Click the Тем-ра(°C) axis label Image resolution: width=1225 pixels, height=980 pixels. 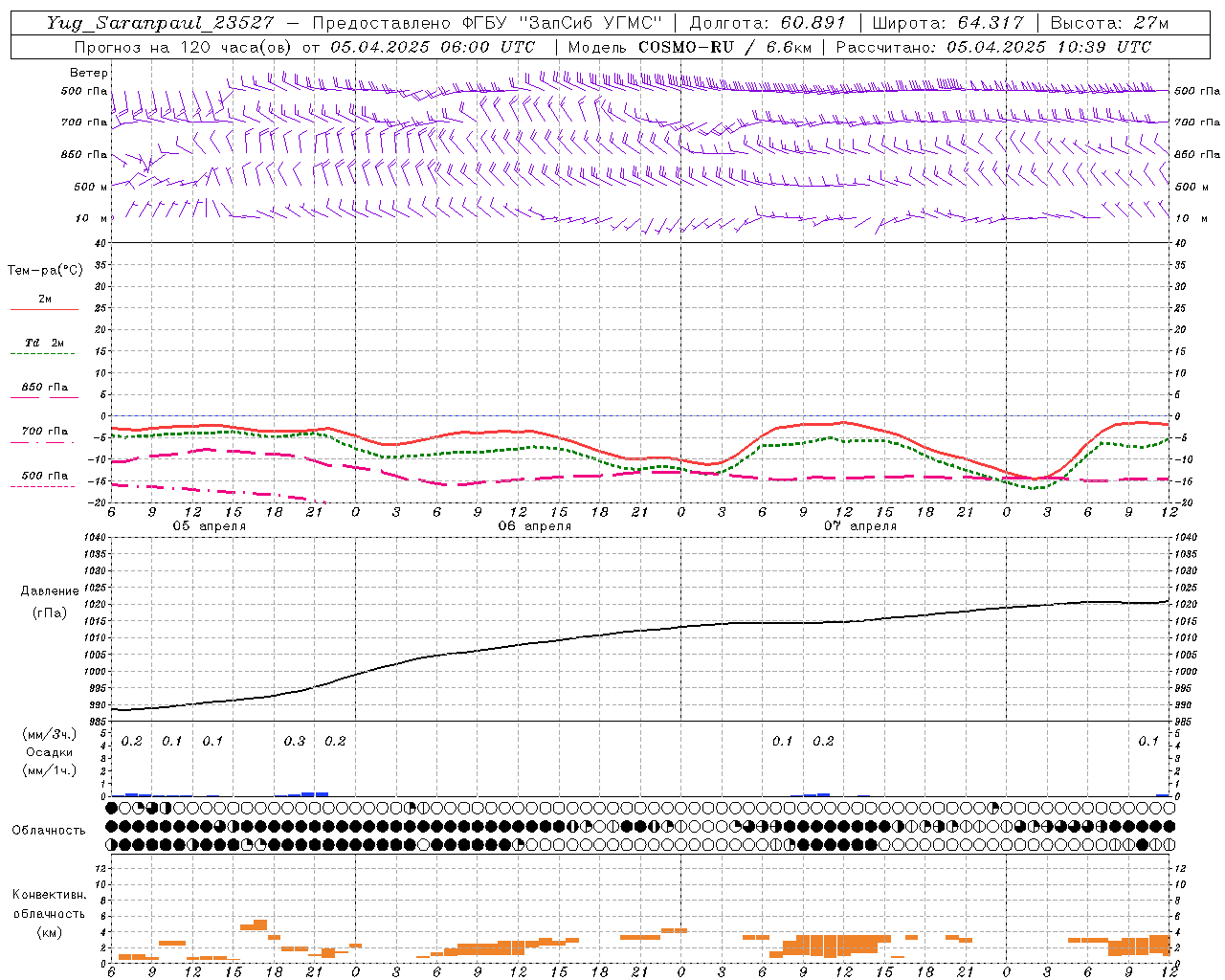click(x=45, y=270)
